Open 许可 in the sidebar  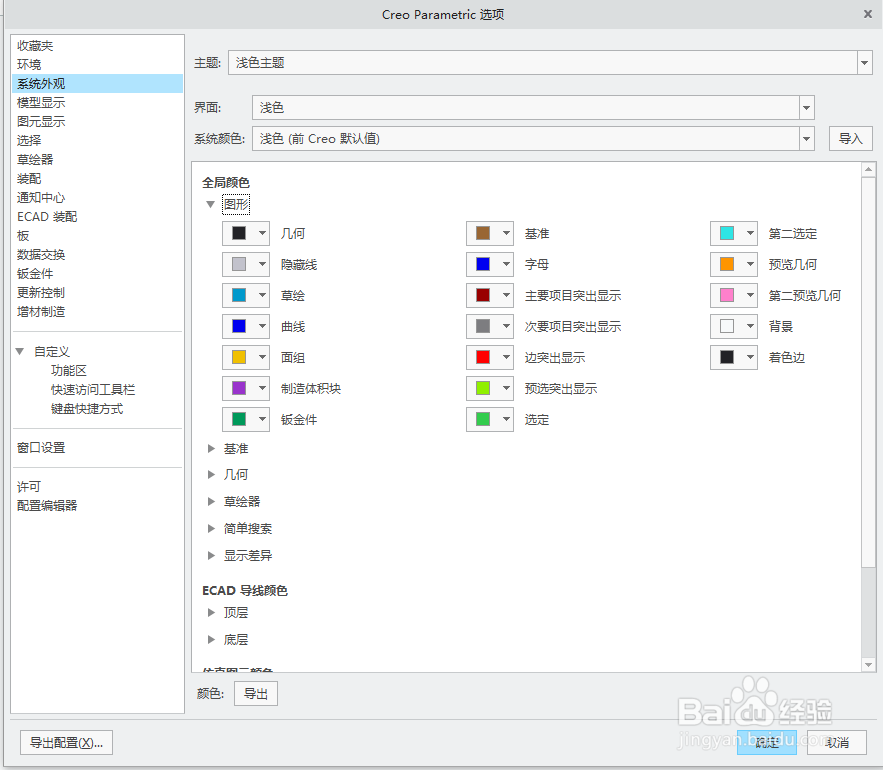pyautogui.click(x=29, y=487)
